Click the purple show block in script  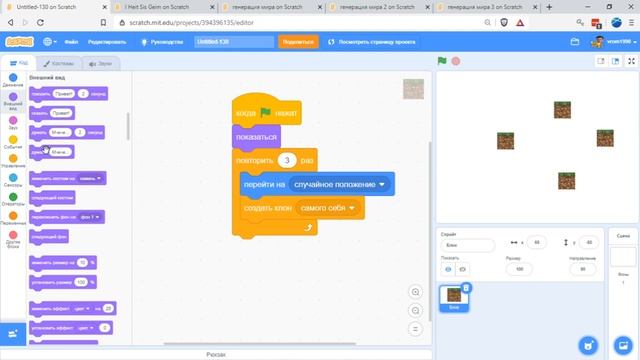tap(256, 137)
